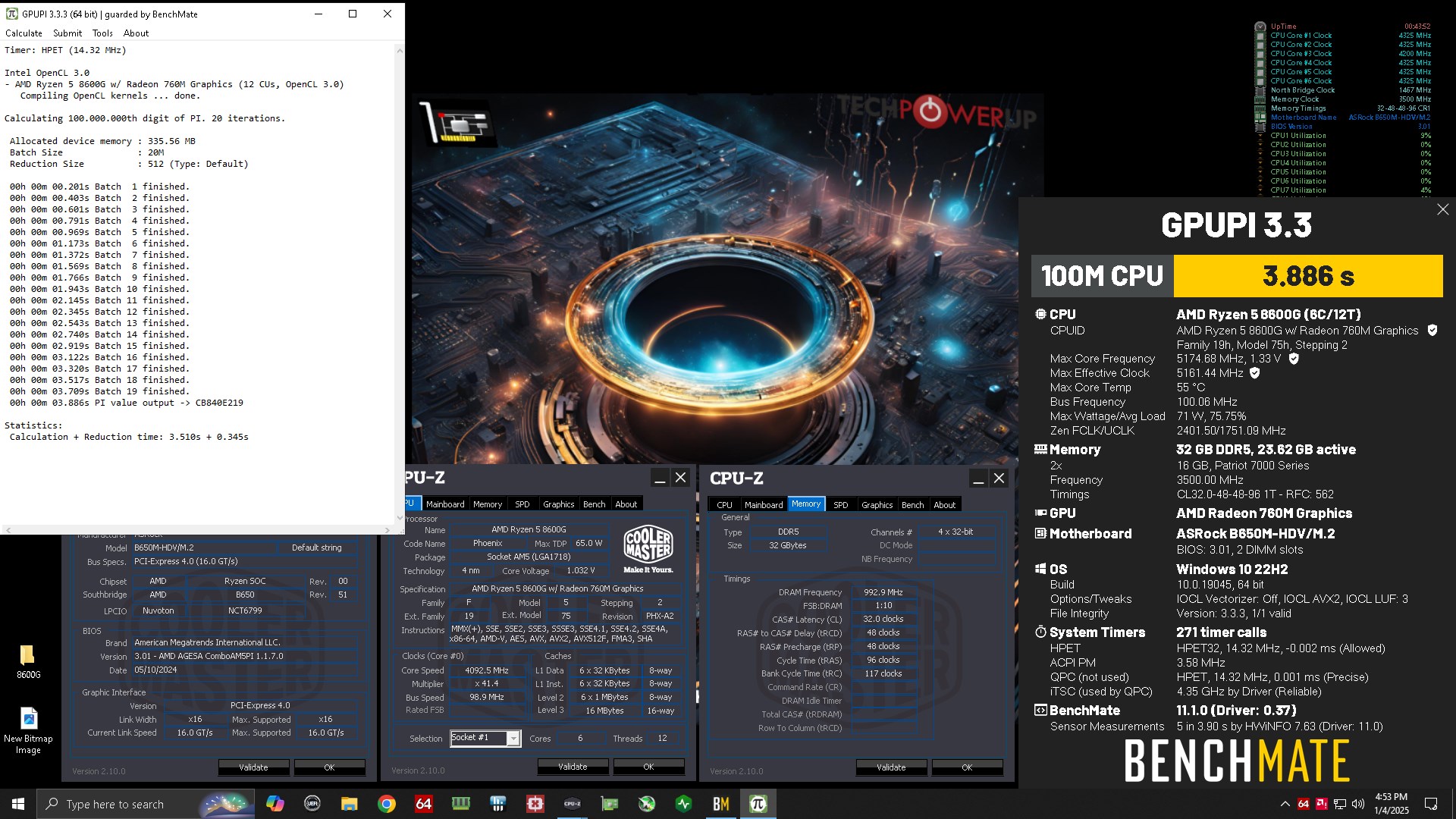
Task: Click the GPUPI horizontal scrollbar left arrow
Action: pyautogui.click(x=8, y=530)
